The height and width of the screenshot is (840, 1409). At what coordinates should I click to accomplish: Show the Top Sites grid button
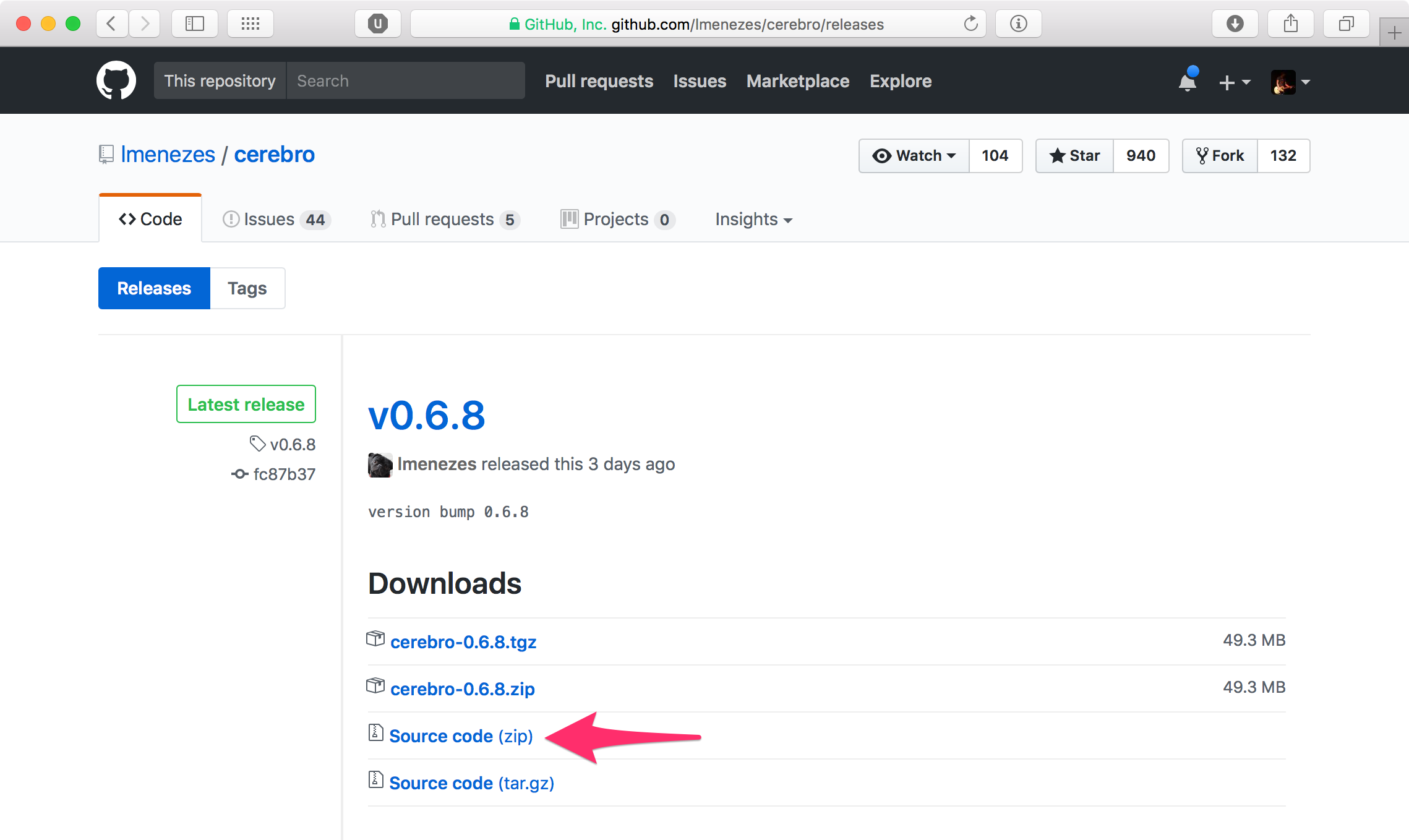click(251, 24)
